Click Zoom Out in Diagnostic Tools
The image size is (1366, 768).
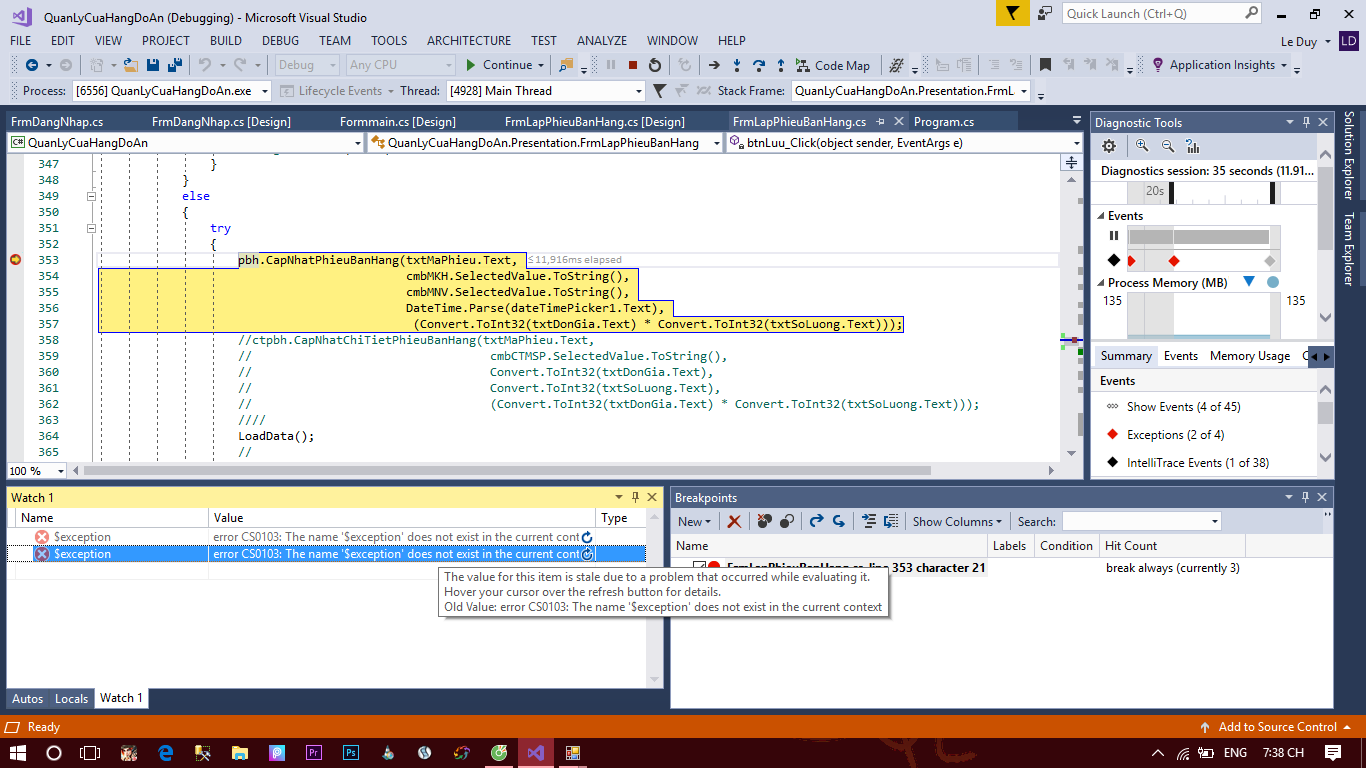(x=1167, y=146)
